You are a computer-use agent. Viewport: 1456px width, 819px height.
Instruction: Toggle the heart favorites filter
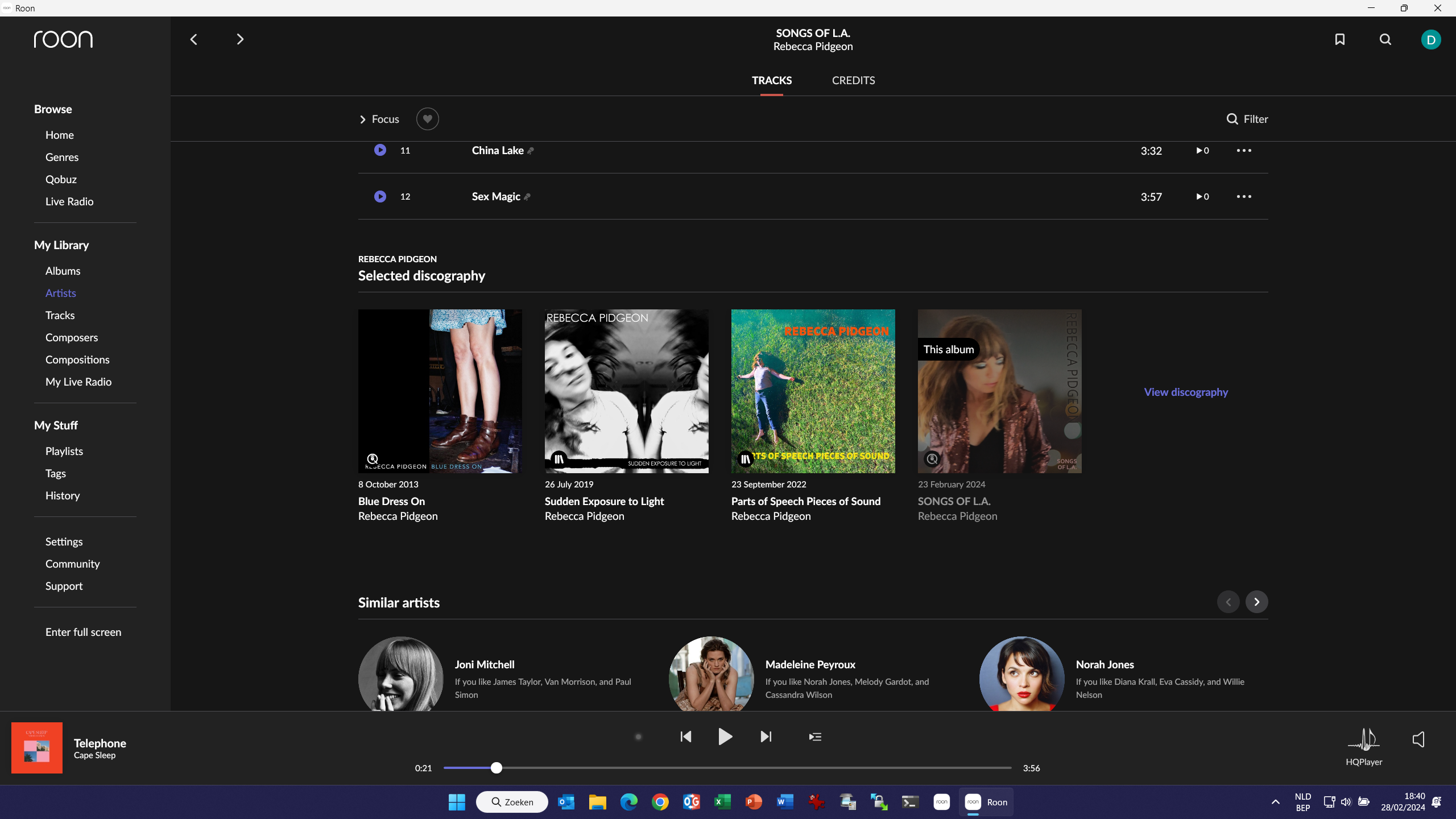click(x=428, y=119)
